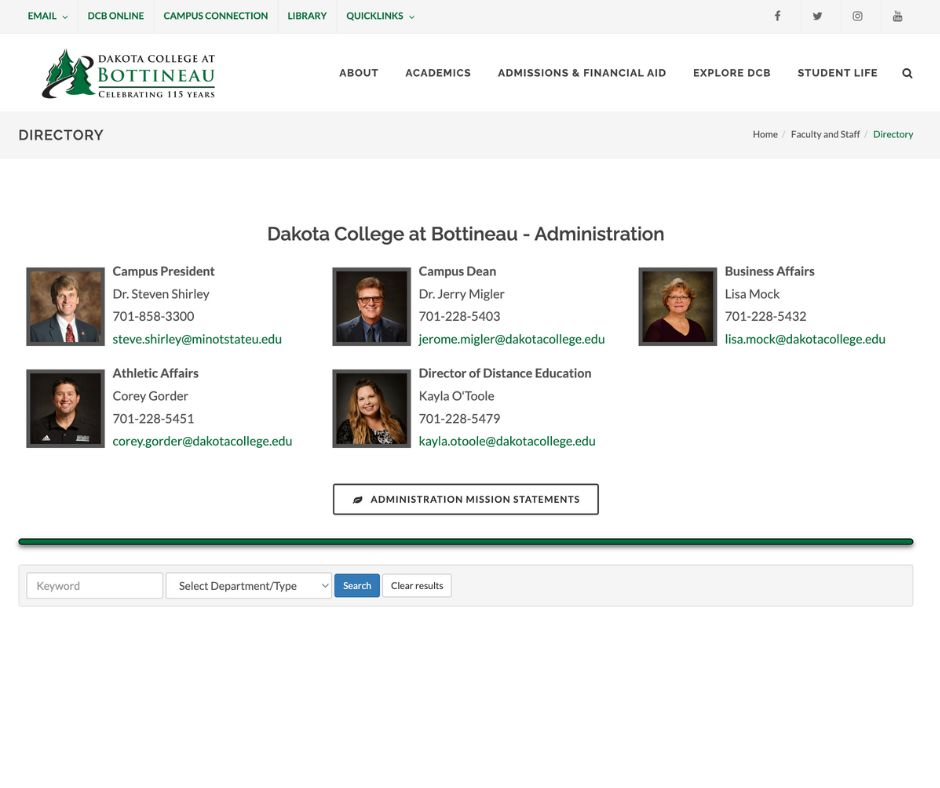
Task: Go to Faculty and Staff breadcrumb
Action: [825, 134]
